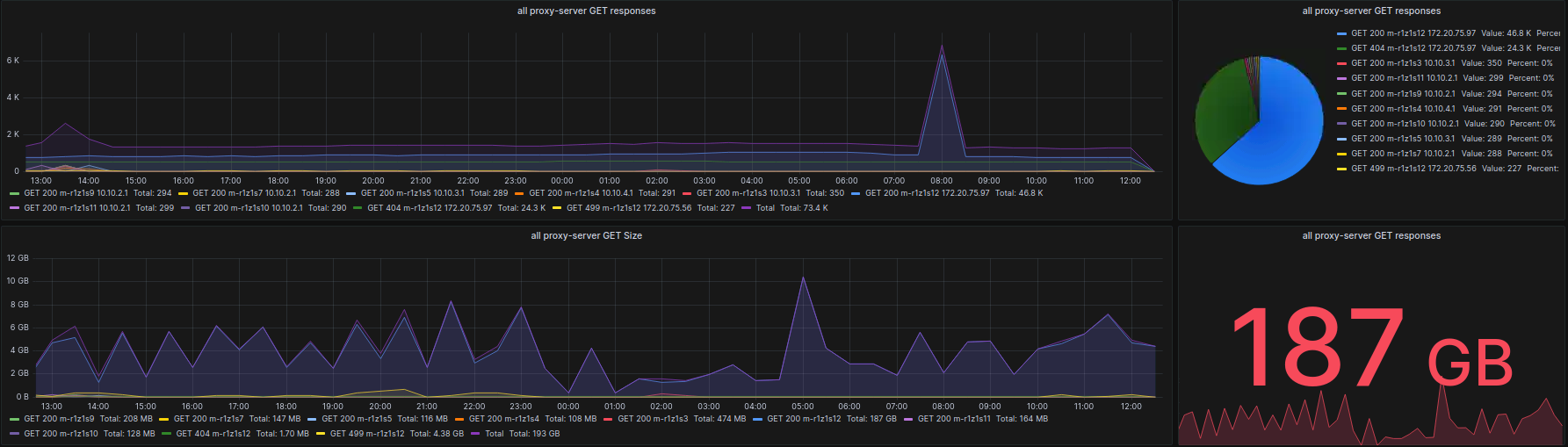The image size is (1568, 447).
Task: Click the 05:00 peak in the GET Size graph
Action: [802, 278]
